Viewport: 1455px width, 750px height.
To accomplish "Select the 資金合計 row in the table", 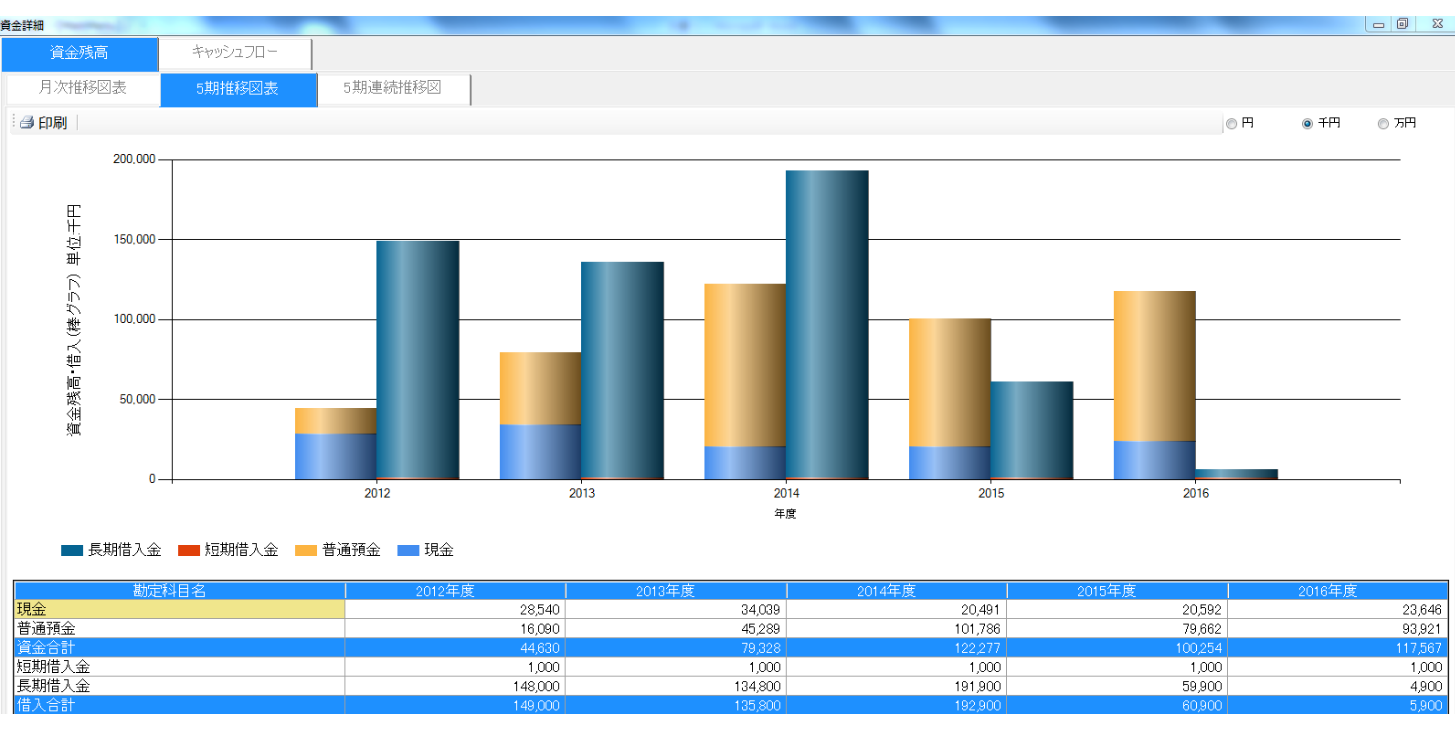I will point(180,648).
